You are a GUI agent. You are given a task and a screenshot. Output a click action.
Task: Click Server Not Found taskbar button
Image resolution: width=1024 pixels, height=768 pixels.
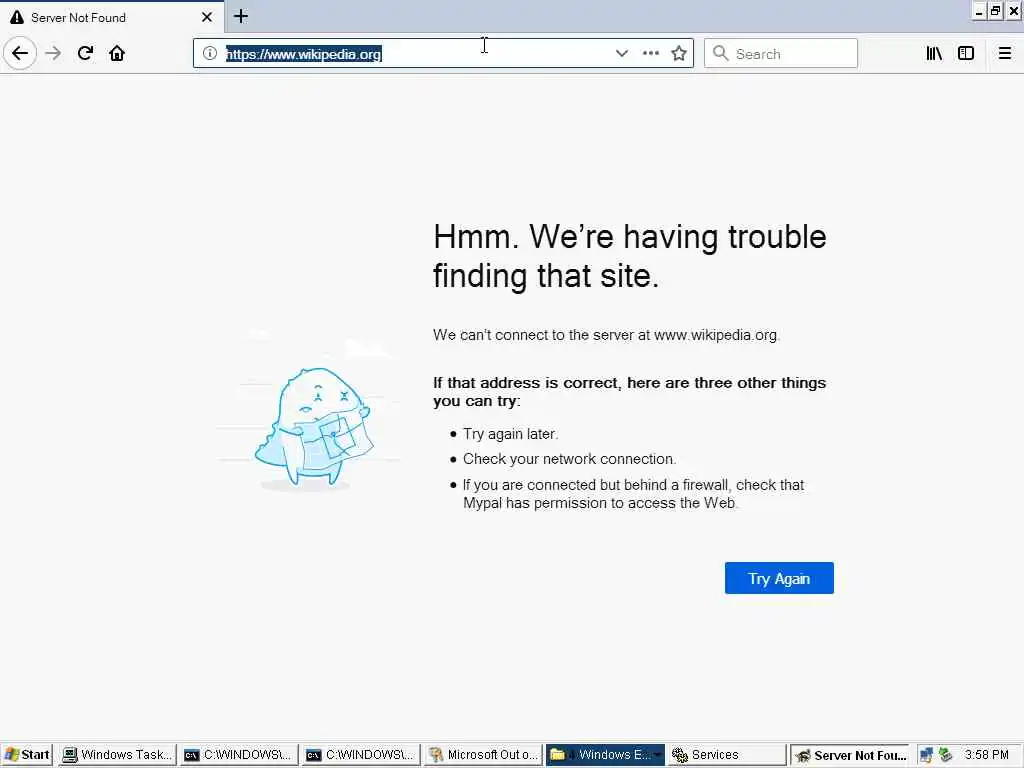click(x=850, y=755)
